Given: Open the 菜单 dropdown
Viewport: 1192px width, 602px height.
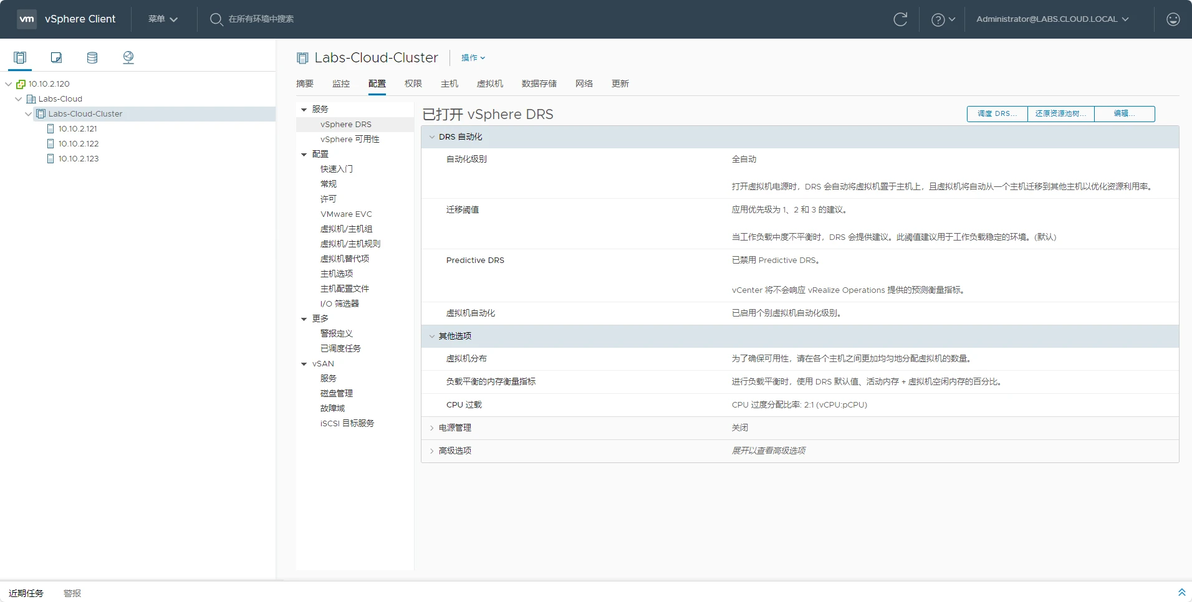Looking at the screenshot, I should coord(163,19).
